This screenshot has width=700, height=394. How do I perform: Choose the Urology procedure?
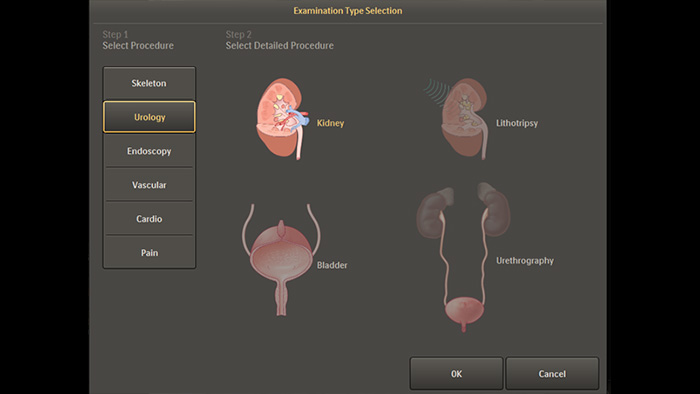149,117
